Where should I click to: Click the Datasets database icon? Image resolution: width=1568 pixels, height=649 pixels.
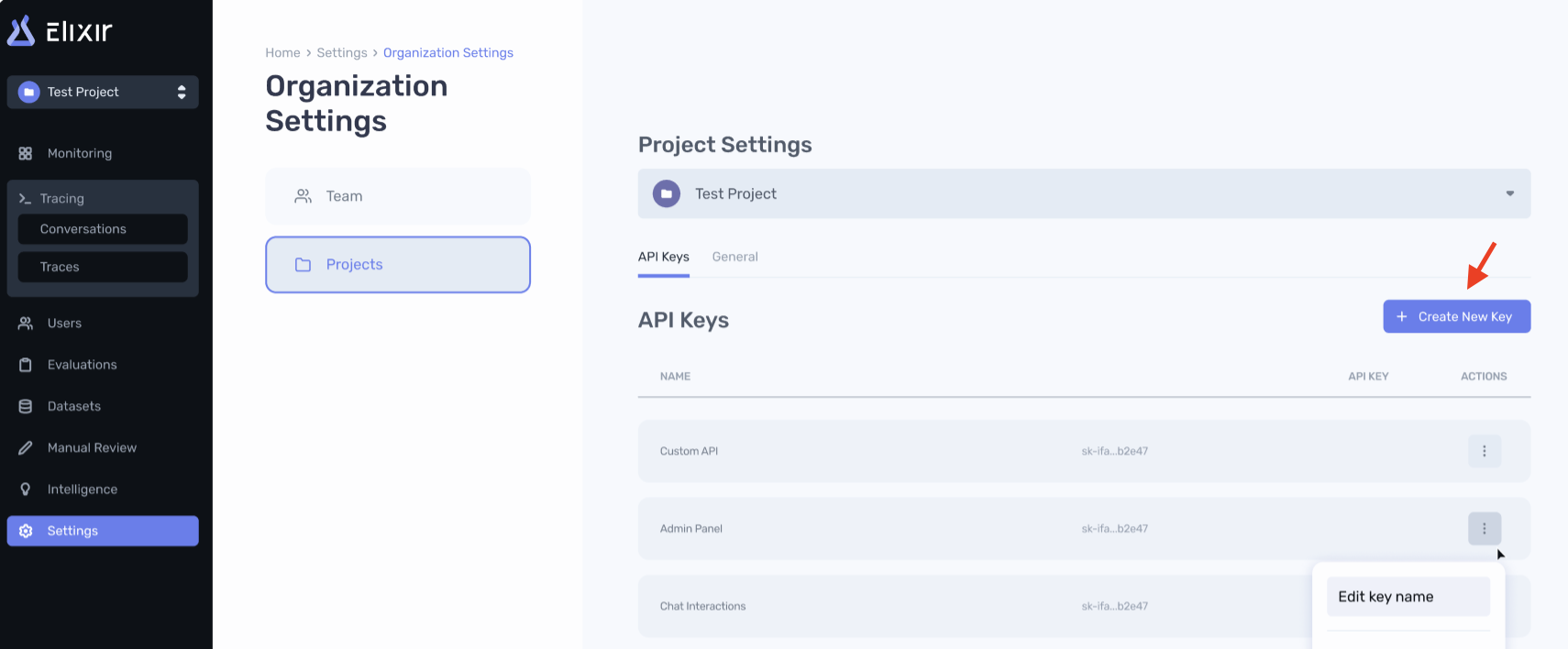click(x=26, y=406)
